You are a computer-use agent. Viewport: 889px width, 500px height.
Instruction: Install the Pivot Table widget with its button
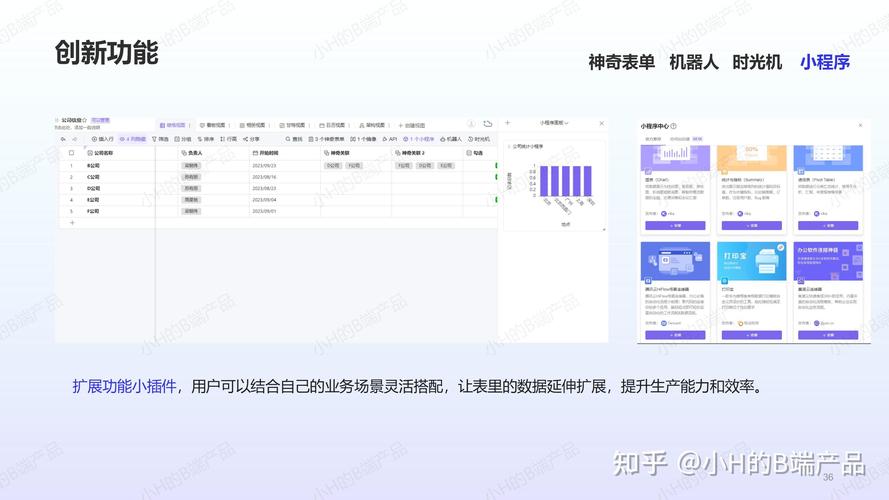point(828,226)
